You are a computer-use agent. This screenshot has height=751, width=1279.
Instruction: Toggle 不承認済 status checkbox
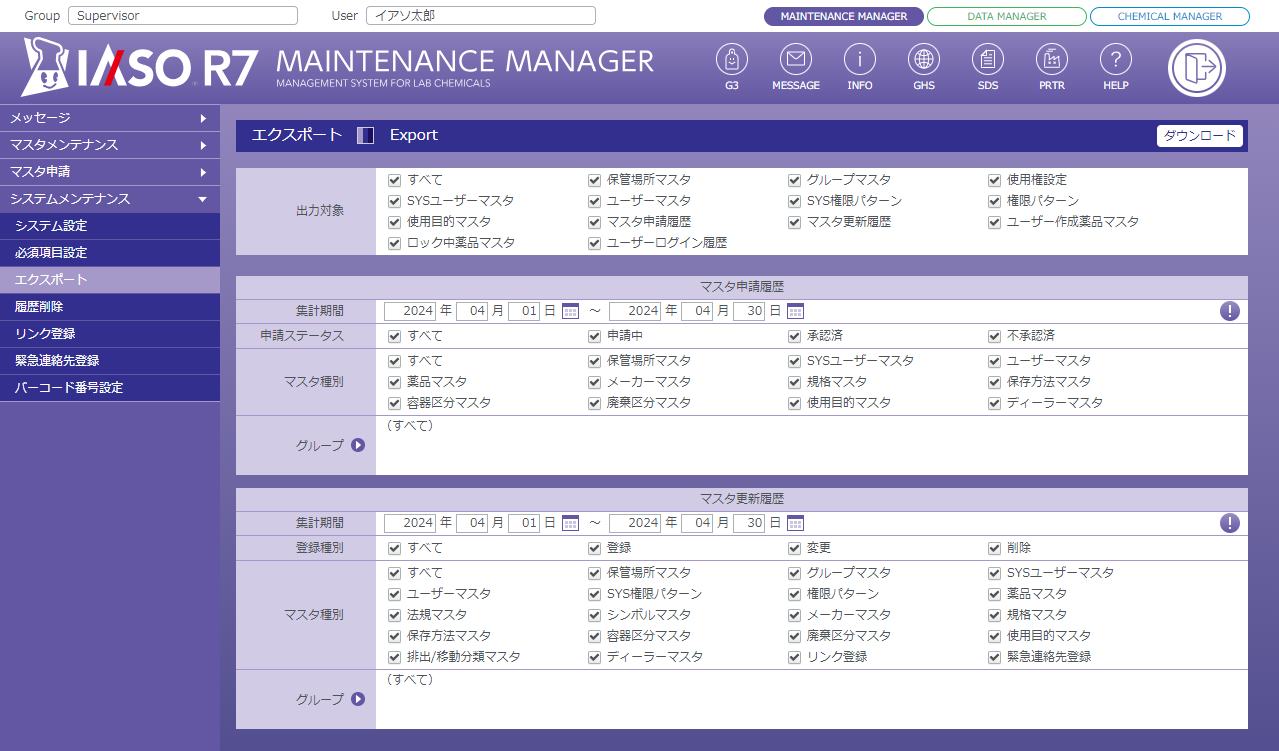pyautogui.click(x=994, y=336)
